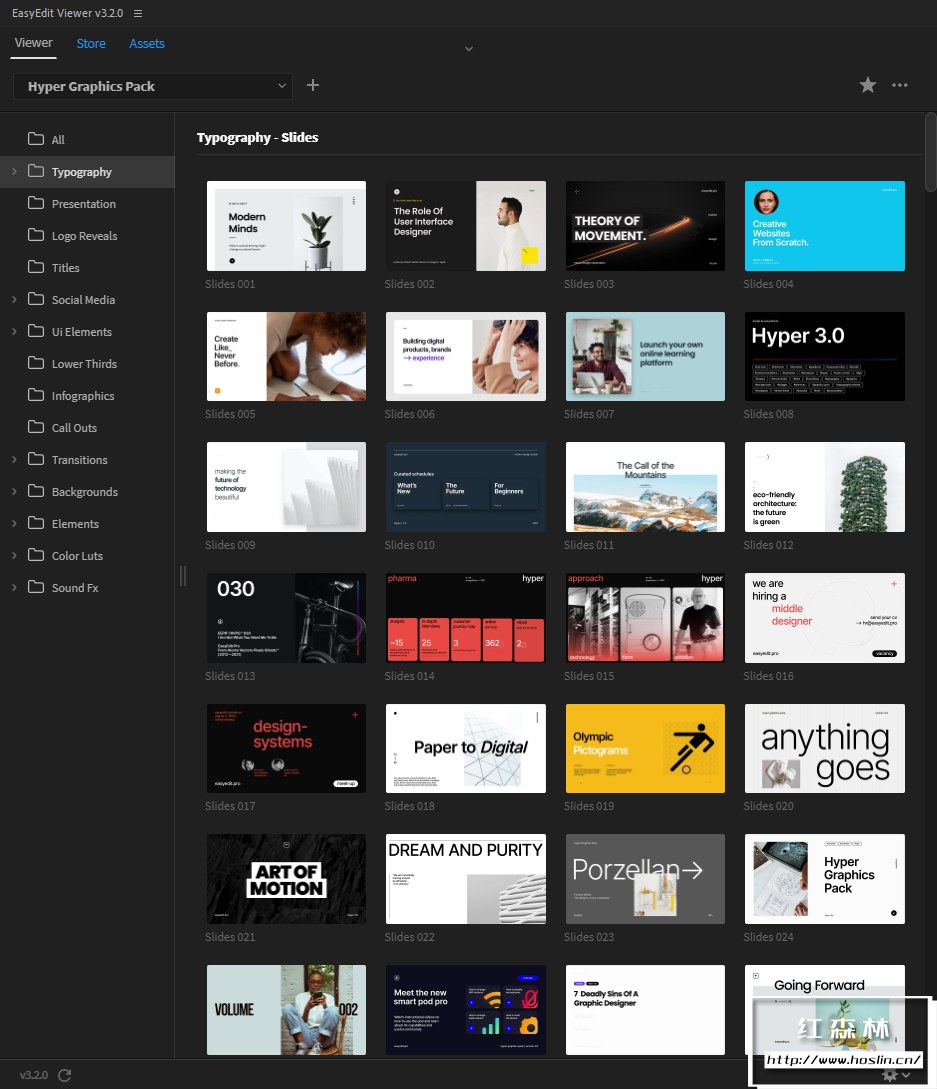Open the three-dot more options menu
This screenshot has height=1089, width=937.
900,86
